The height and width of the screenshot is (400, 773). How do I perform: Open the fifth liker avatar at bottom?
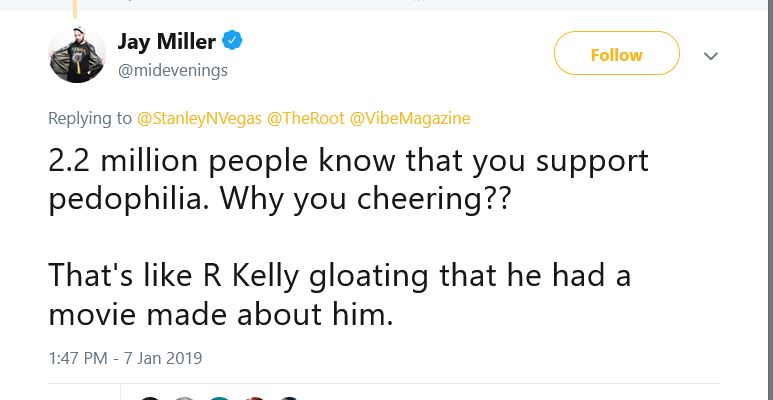tap(288, 398)
